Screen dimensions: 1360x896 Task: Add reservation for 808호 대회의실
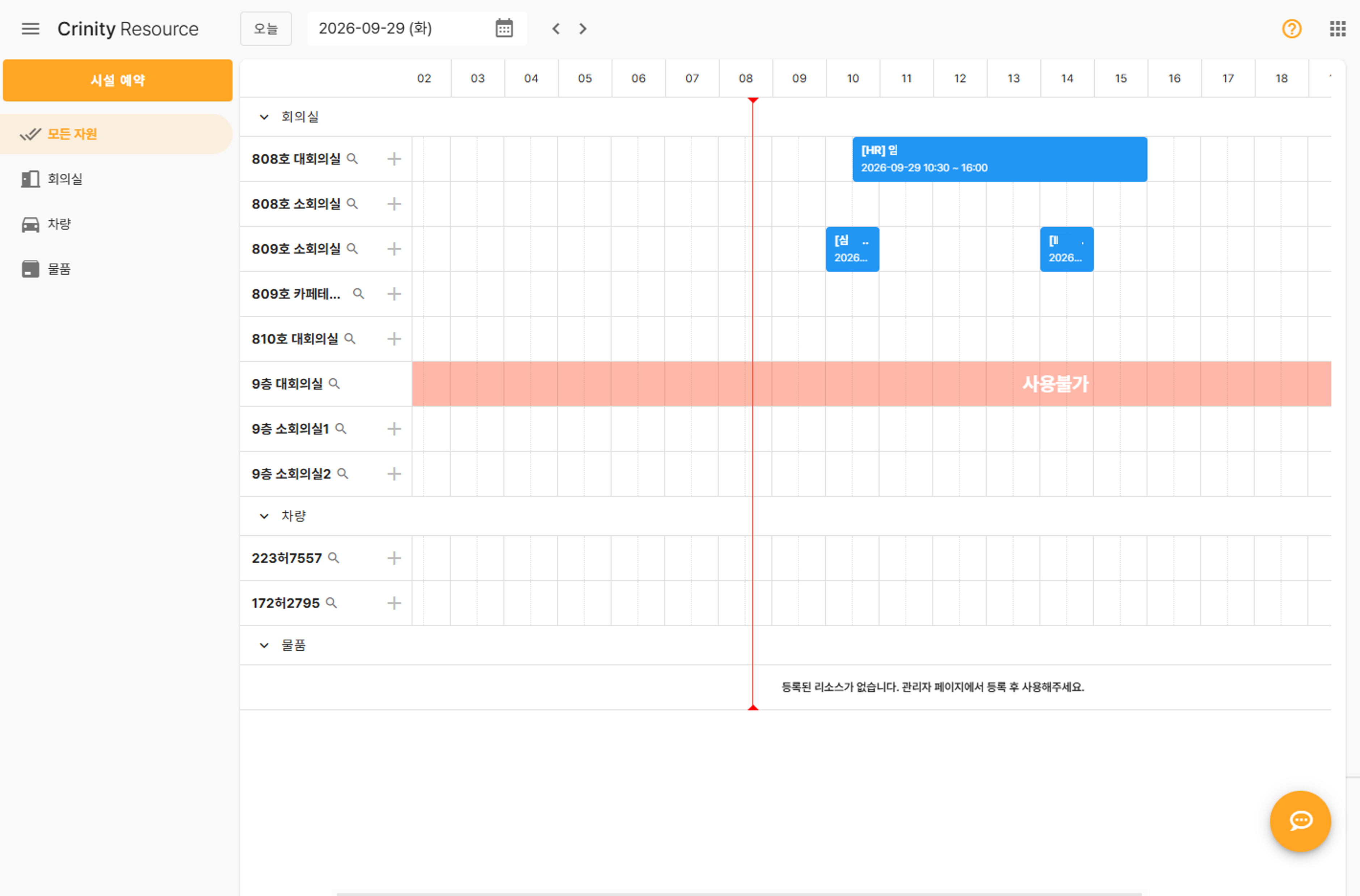click(x=394, y=159)
